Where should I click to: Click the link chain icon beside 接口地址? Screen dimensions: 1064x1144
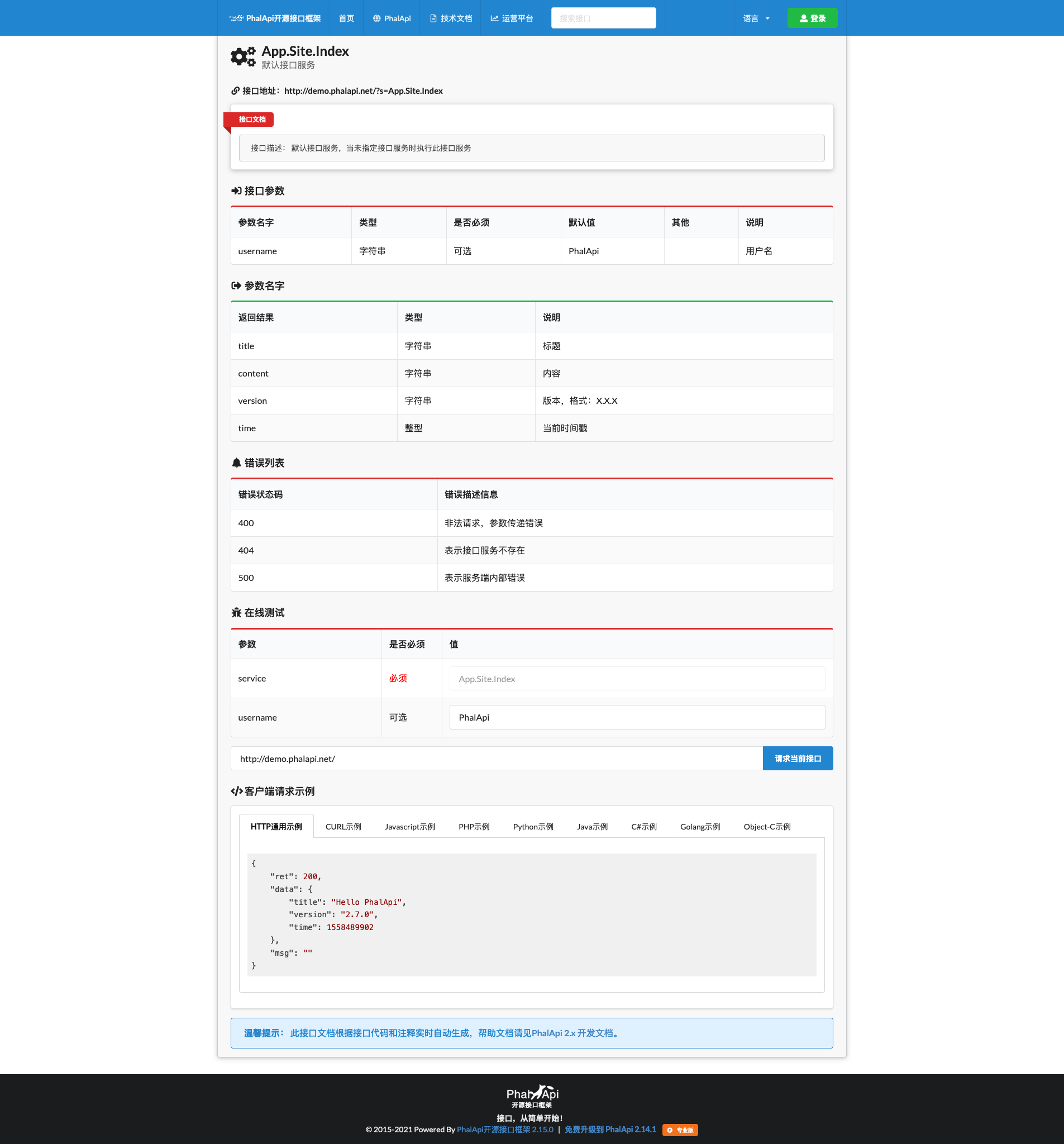click(x=235, y=91)
